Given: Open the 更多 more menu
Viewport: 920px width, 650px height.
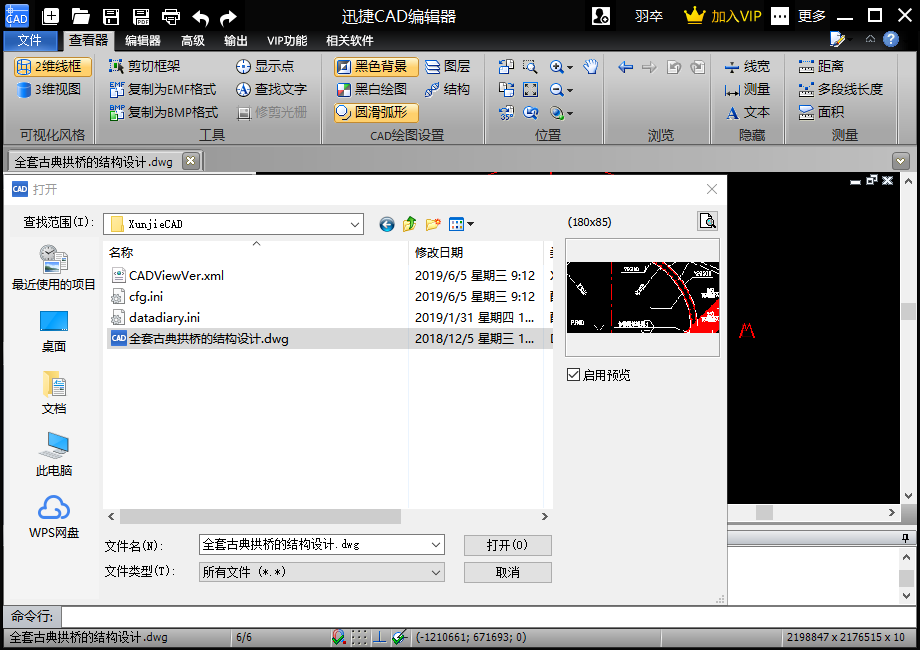Looking at the screenshot, I should click(x=811, y=16).
